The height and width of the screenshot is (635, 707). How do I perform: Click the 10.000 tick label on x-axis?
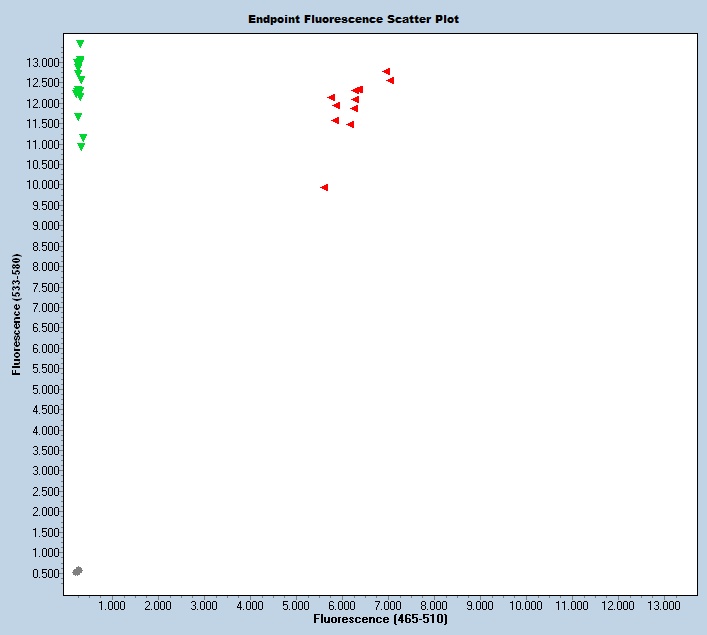(x=526, y=605)
